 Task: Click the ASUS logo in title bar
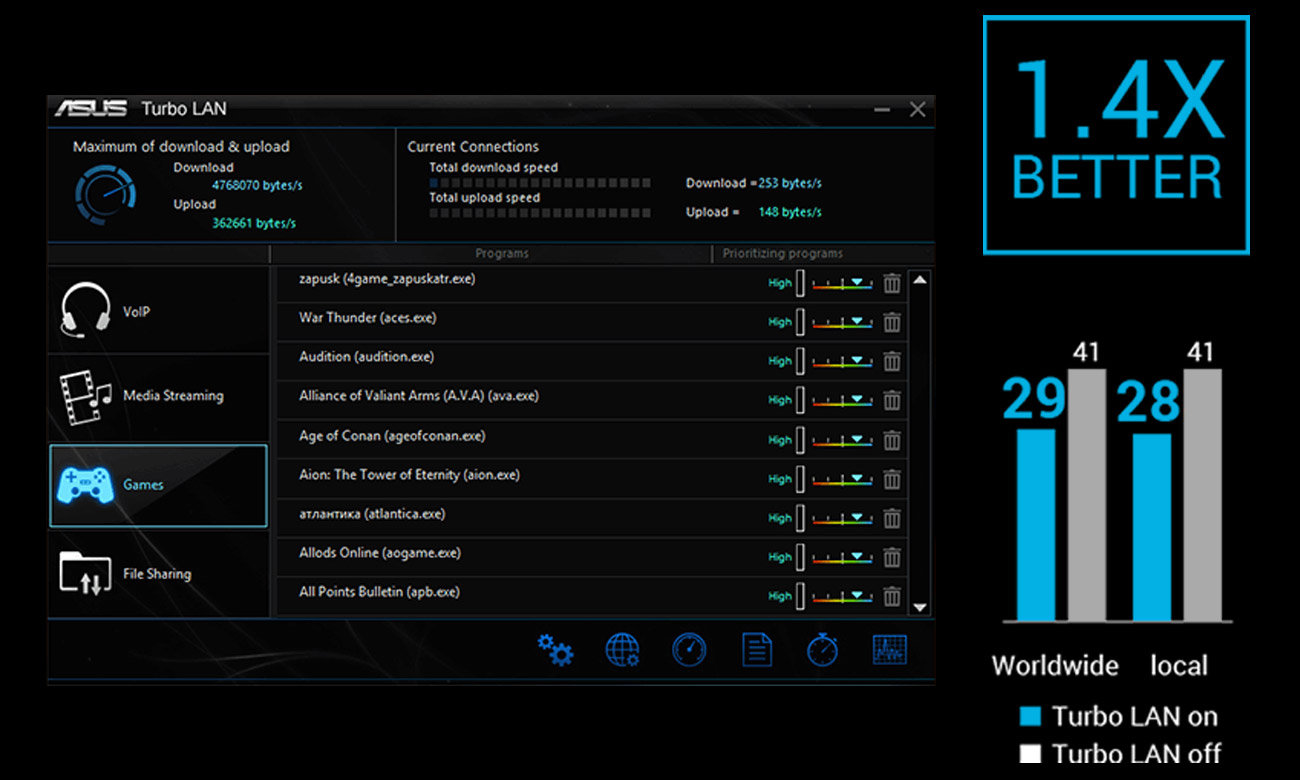(90, 108)
